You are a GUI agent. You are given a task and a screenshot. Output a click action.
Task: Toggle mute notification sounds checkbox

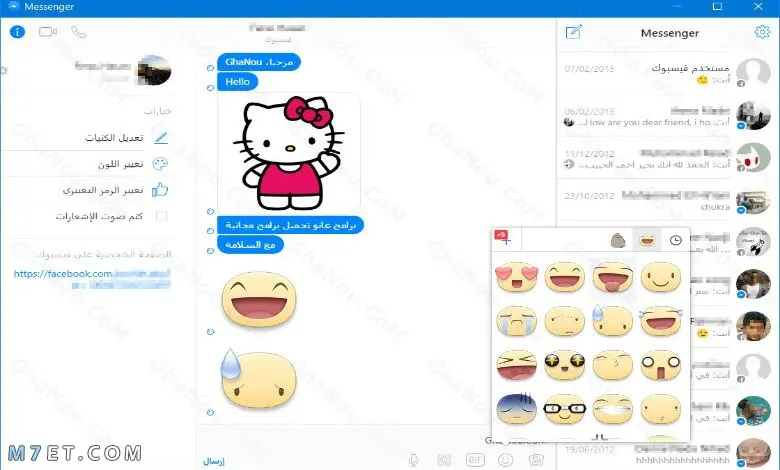click(161, 216)
